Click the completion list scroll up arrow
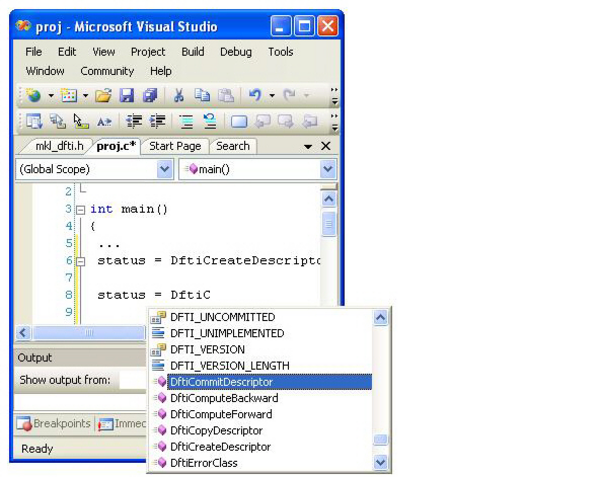The width and height of the screenshot is (600, 477). 380,317
